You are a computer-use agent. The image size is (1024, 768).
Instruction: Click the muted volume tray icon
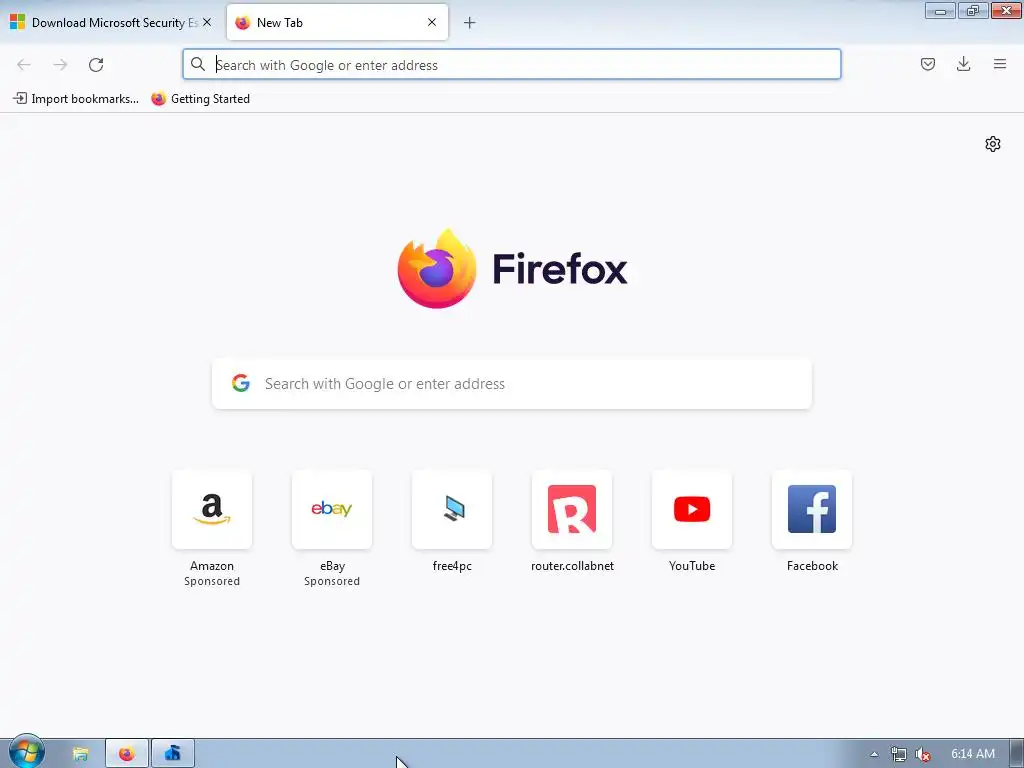point(923,754)
